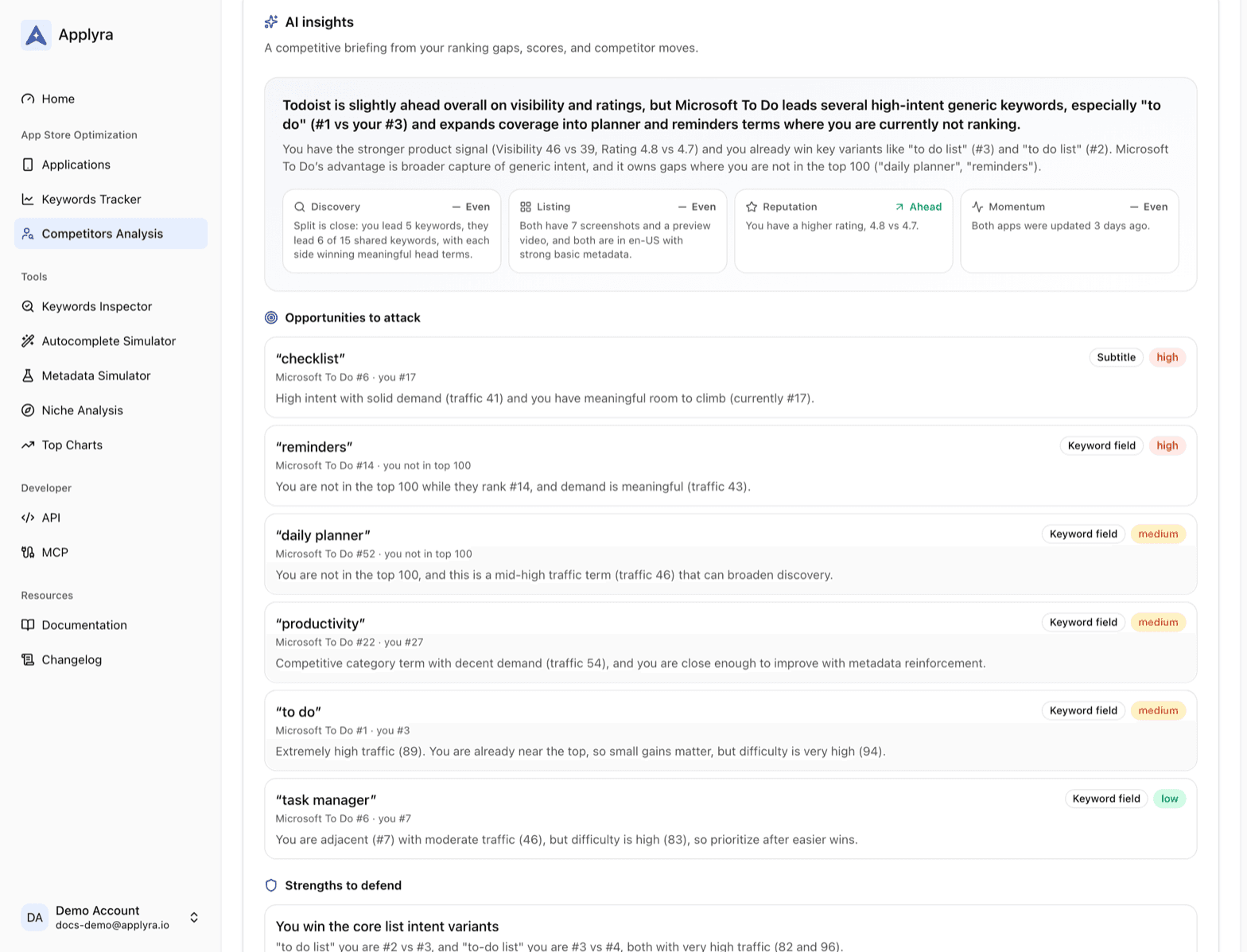
Task: Click the Keyword field tag on reminders
Action: (1101, 445)
